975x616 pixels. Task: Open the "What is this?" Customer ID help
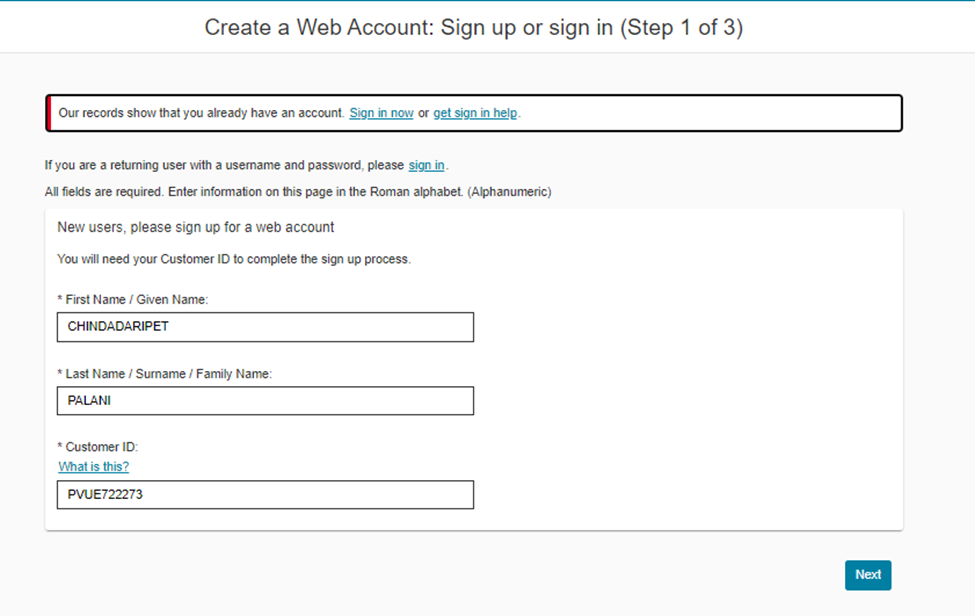click(x=93, y=466)
